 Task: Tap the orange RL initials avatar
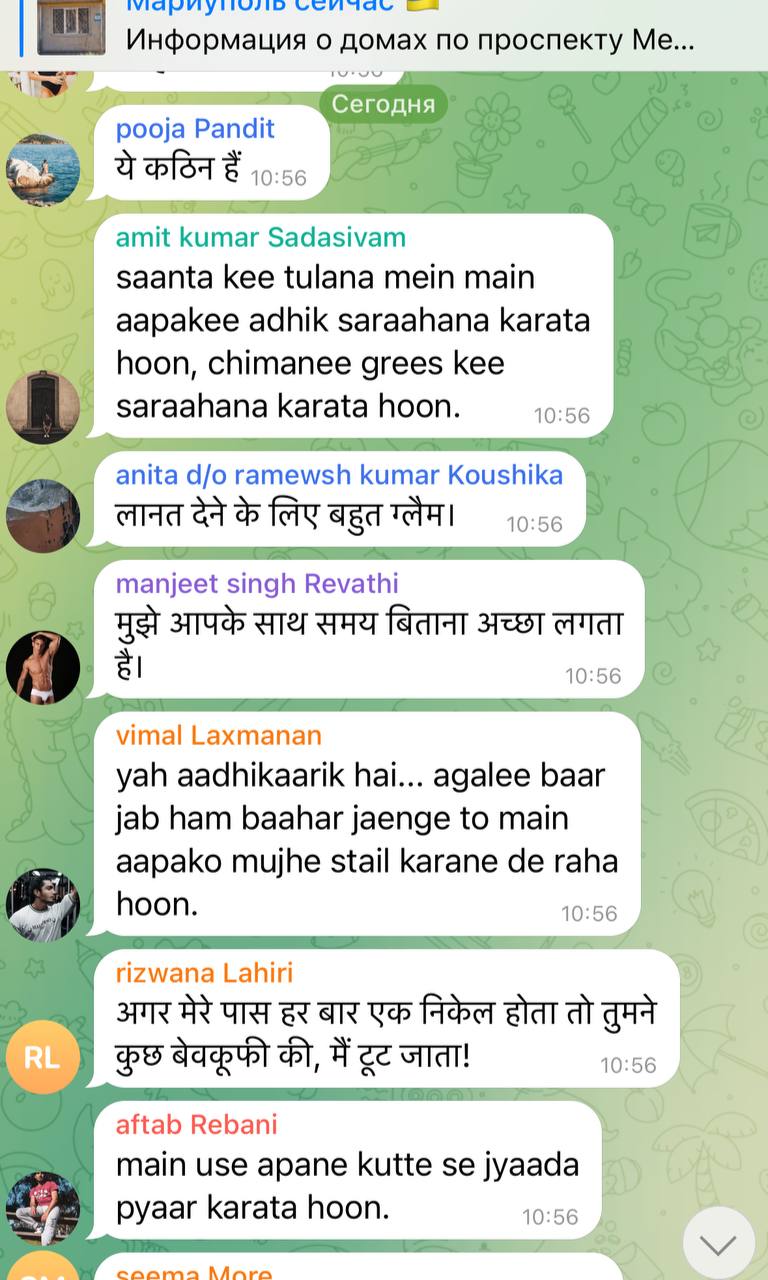tap(43, 1057)
